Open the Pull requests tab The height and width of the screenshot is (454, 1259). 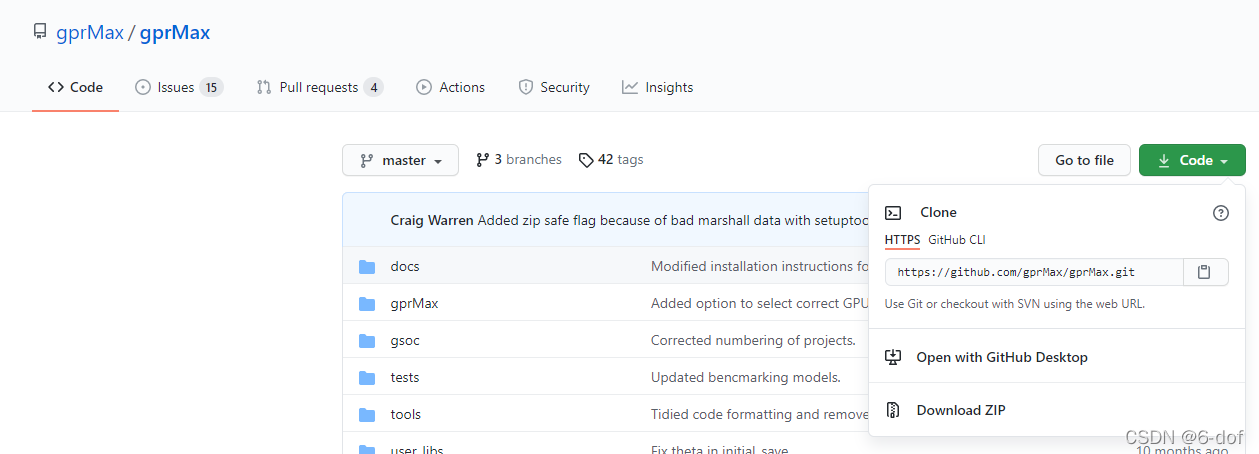point(320,87)
